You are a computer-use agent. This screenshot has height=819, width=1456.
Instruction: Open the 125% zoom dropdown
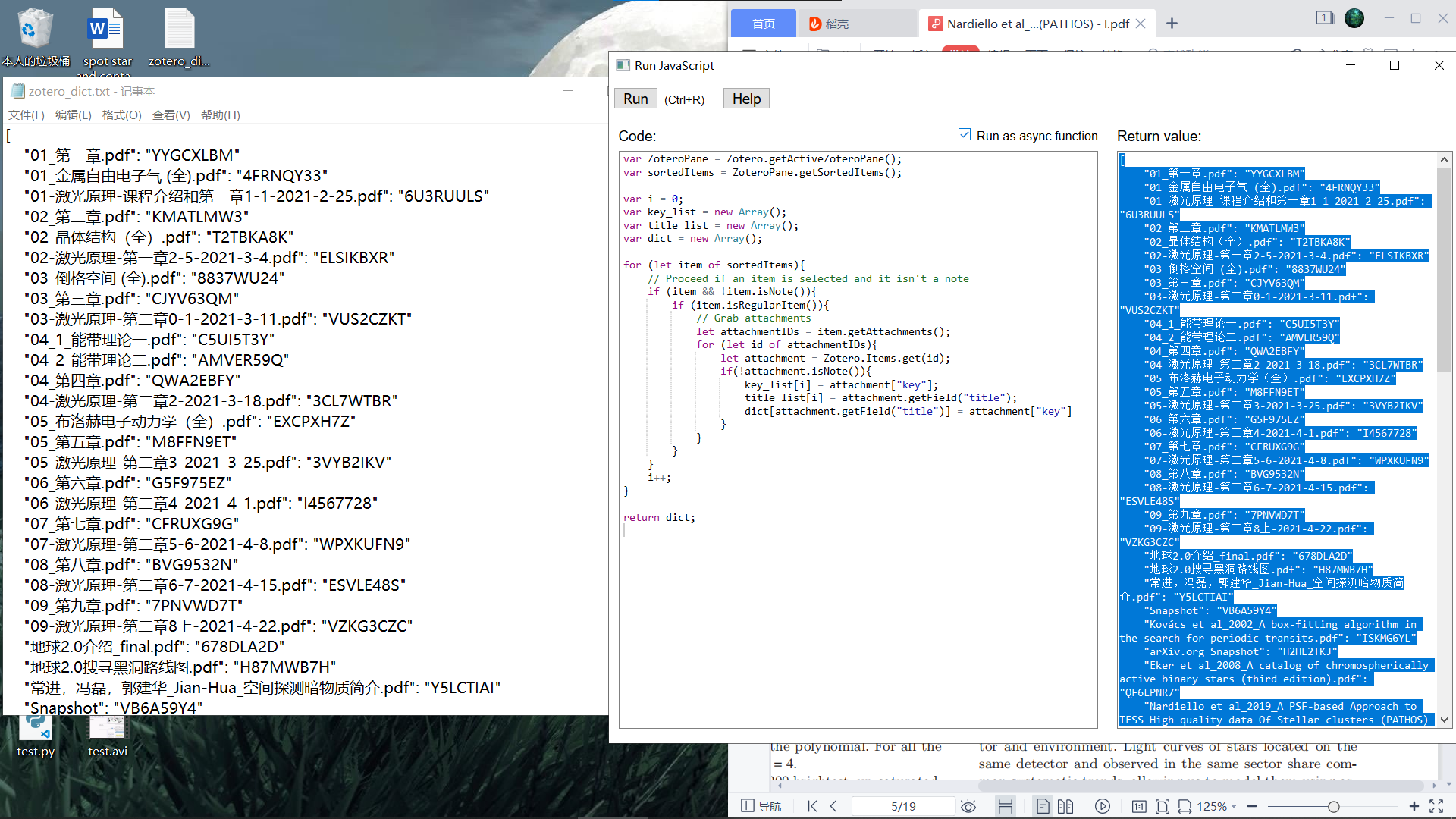click(1216, 806)
